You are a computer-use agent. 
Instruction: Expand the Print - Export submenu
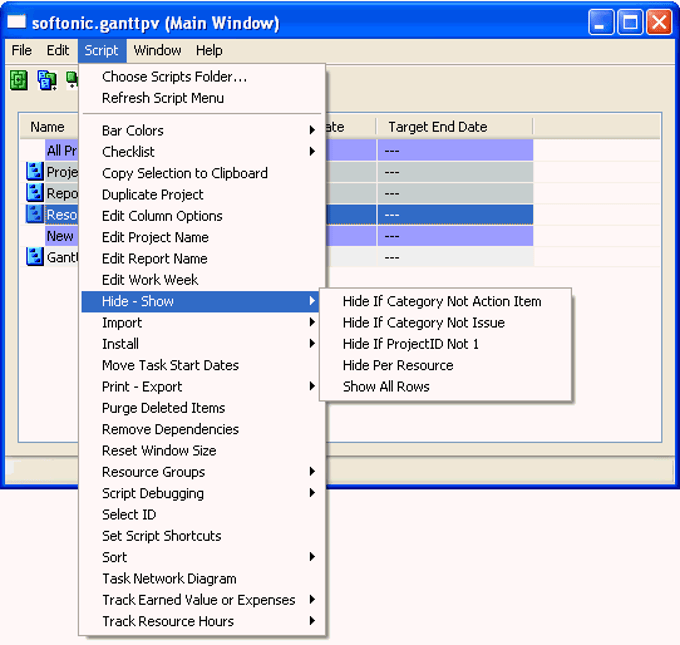click(x=202, y=386)
